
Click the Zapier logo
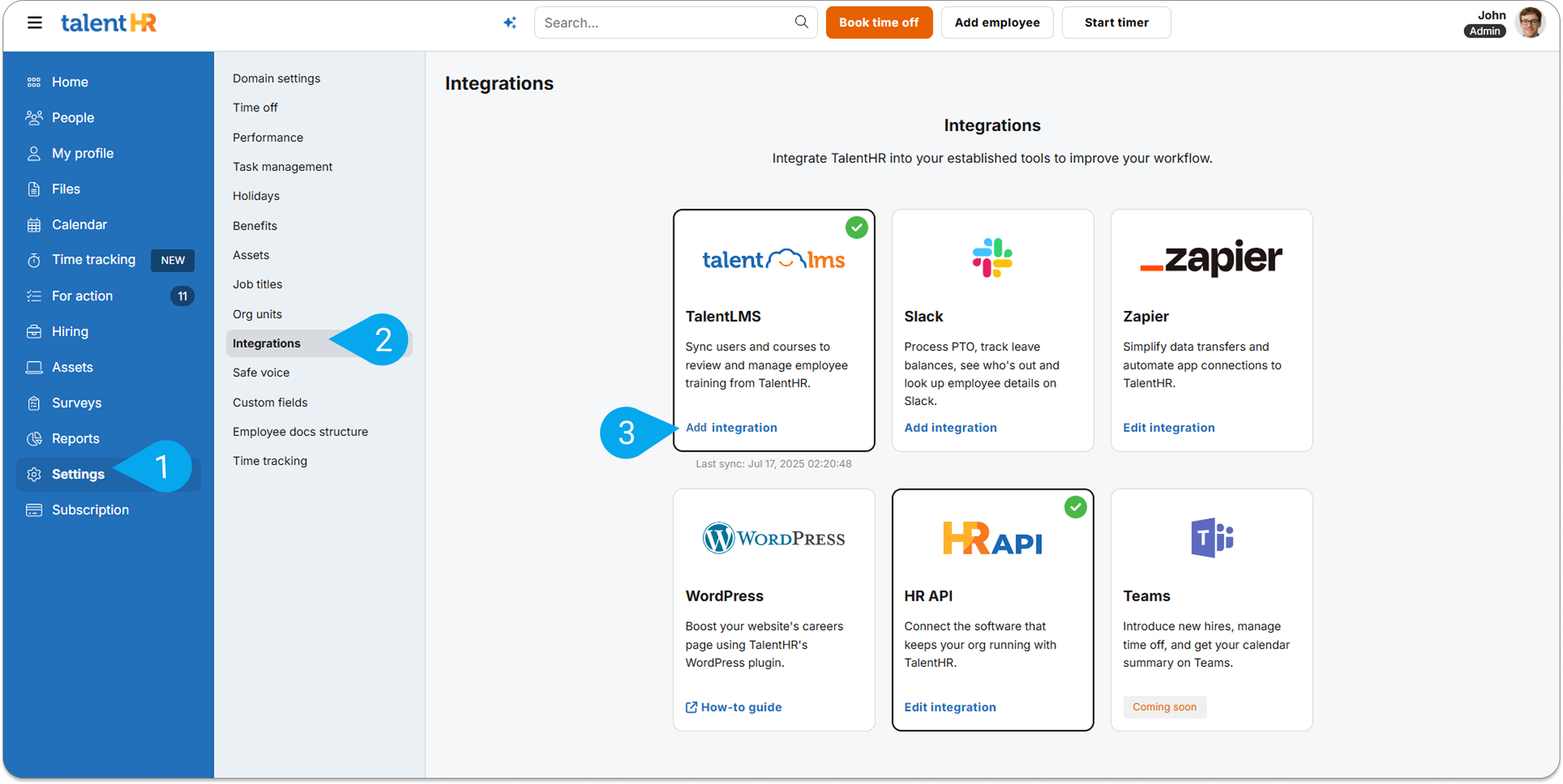pyautogui.click(x=1211, y=258)
